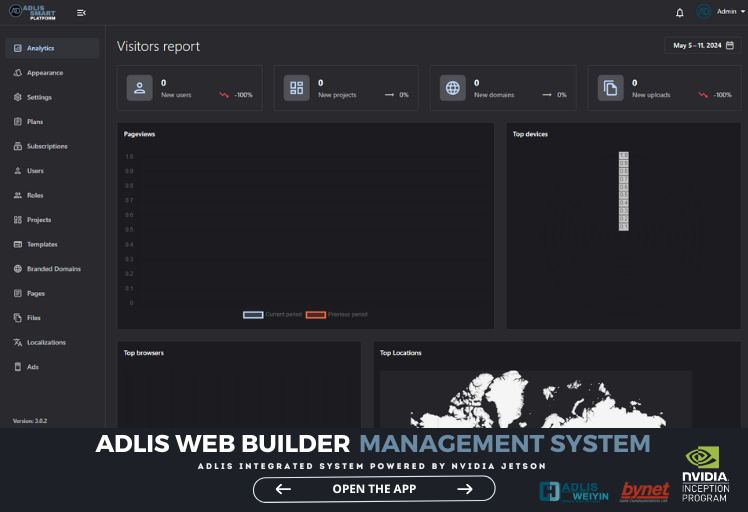
Task: Click the New projects grid icon
Action: click(x=296, y=88)
